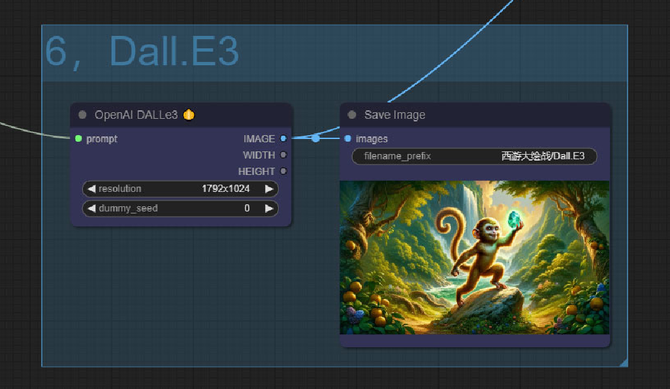Collapse the OpenAI DALLe3 node via its gray dot
Image resolution: width=670 pixels, height=389 pixels.
click(x=82, y=115)
